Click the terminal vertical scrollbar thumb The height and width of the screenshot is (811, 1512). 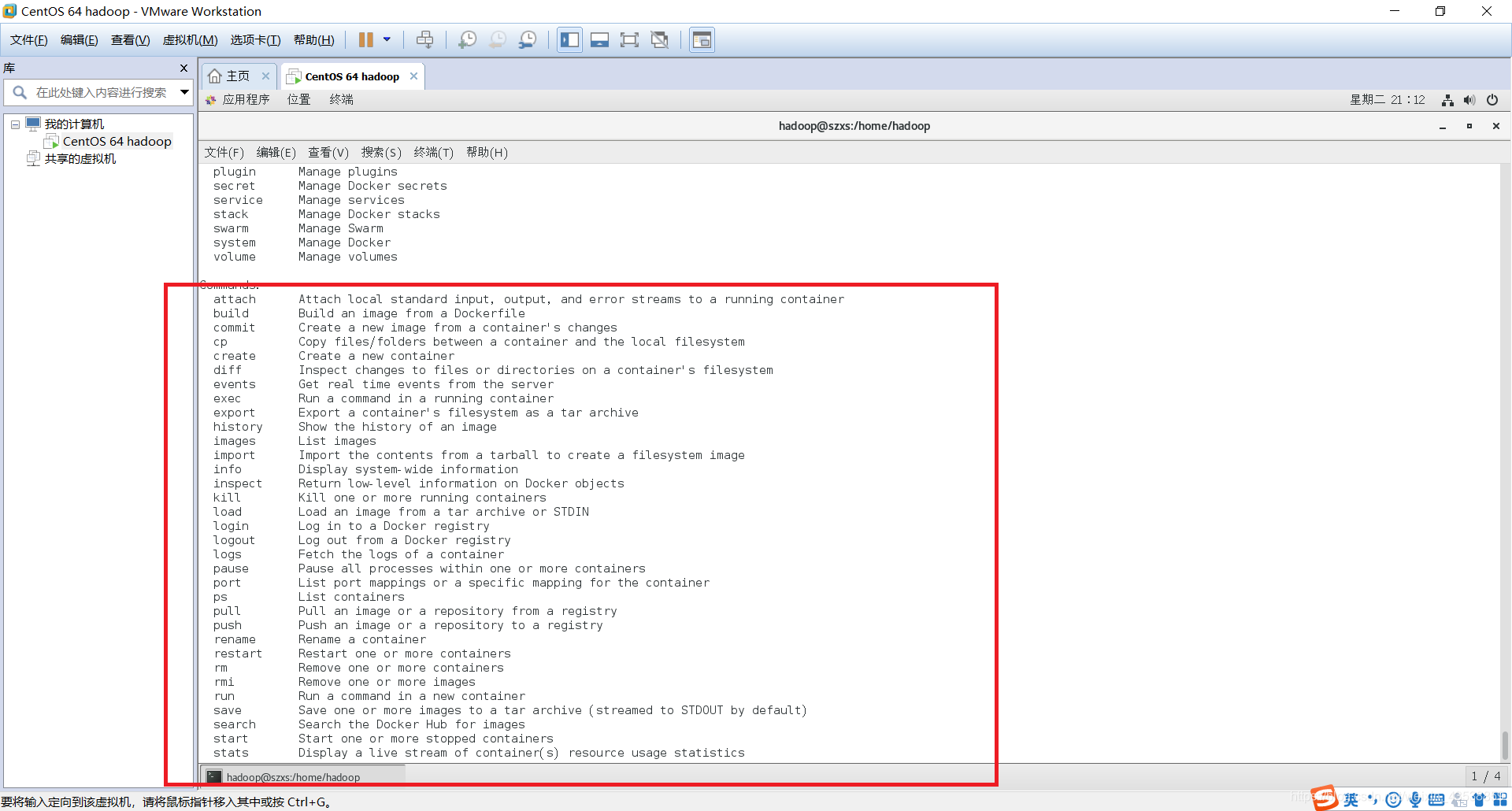pyautogui.click(x=1505, y=745)
